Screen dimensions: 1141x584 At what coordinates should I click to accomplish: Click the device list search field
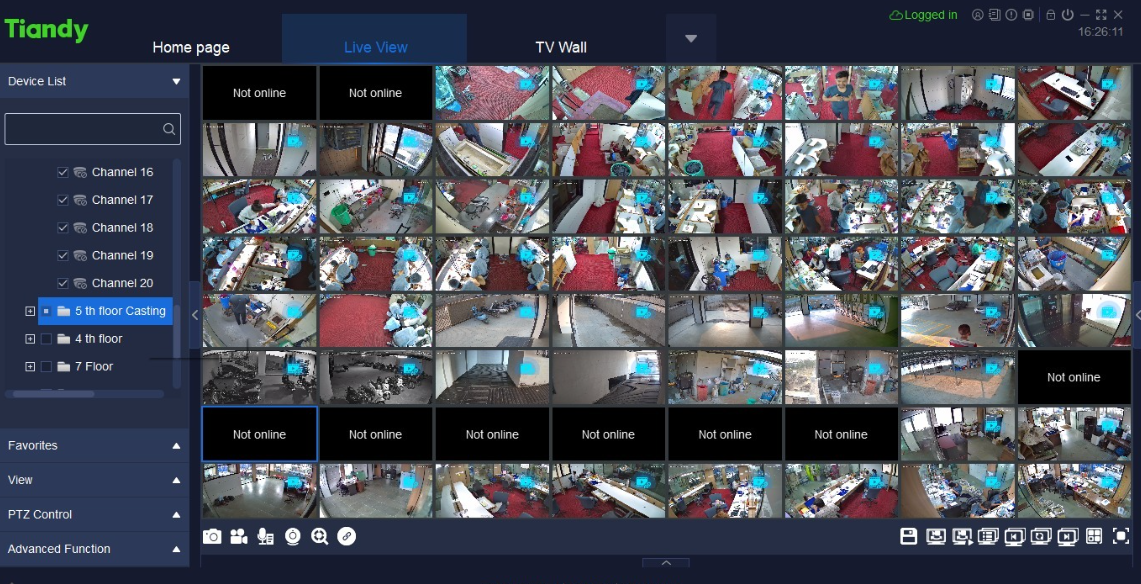pyautogui.click(x=83, y=129)
